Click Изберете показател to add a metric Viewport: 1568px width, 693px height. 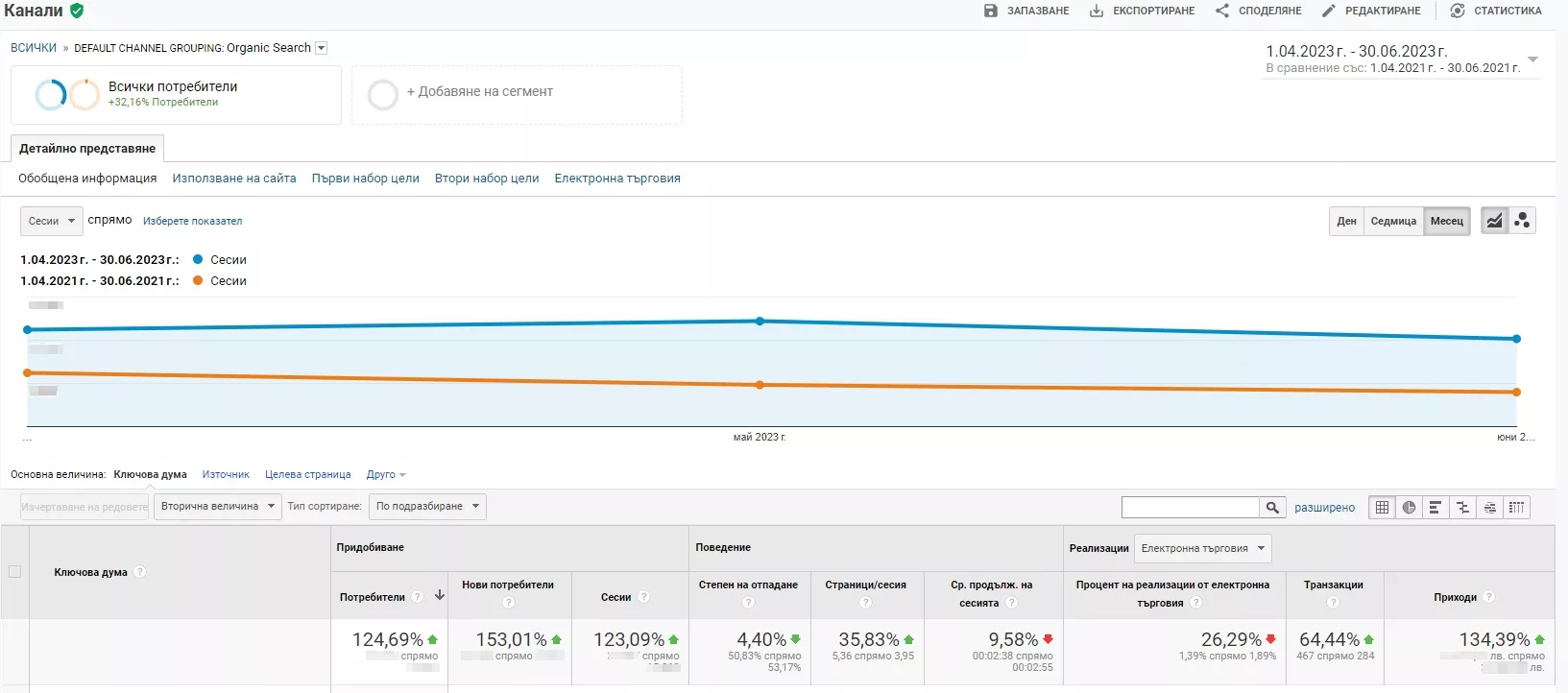(193, 221)
